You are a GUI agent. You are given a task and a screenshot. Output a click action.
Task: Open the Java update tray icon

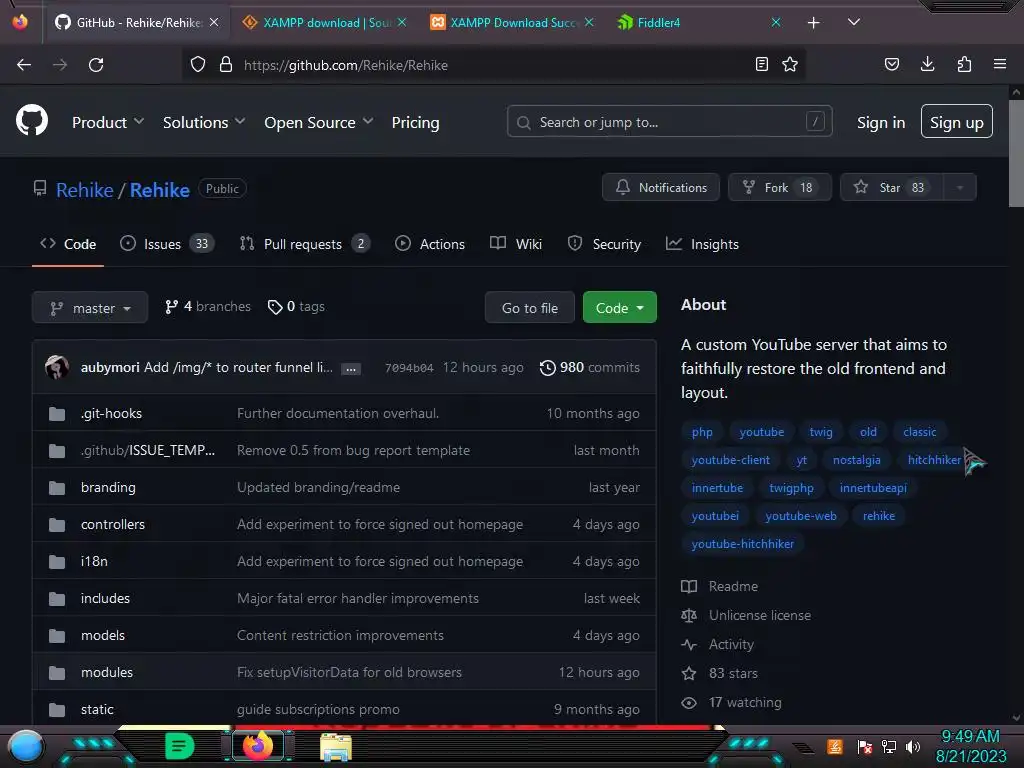pyautogui.click(x=835, y=746)
